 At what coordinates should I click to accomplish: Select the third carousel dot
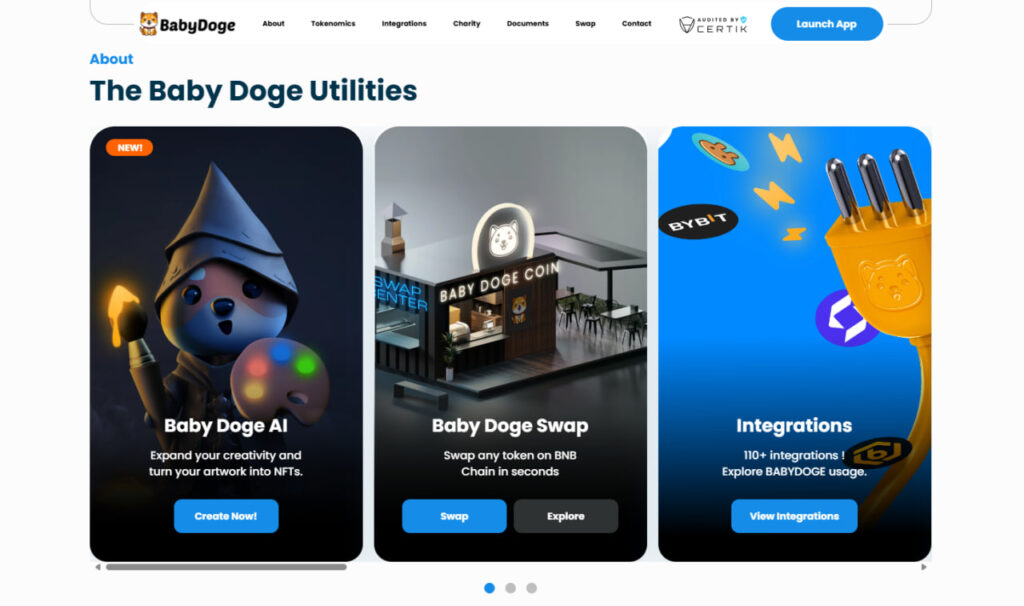(x=532, y=588)
